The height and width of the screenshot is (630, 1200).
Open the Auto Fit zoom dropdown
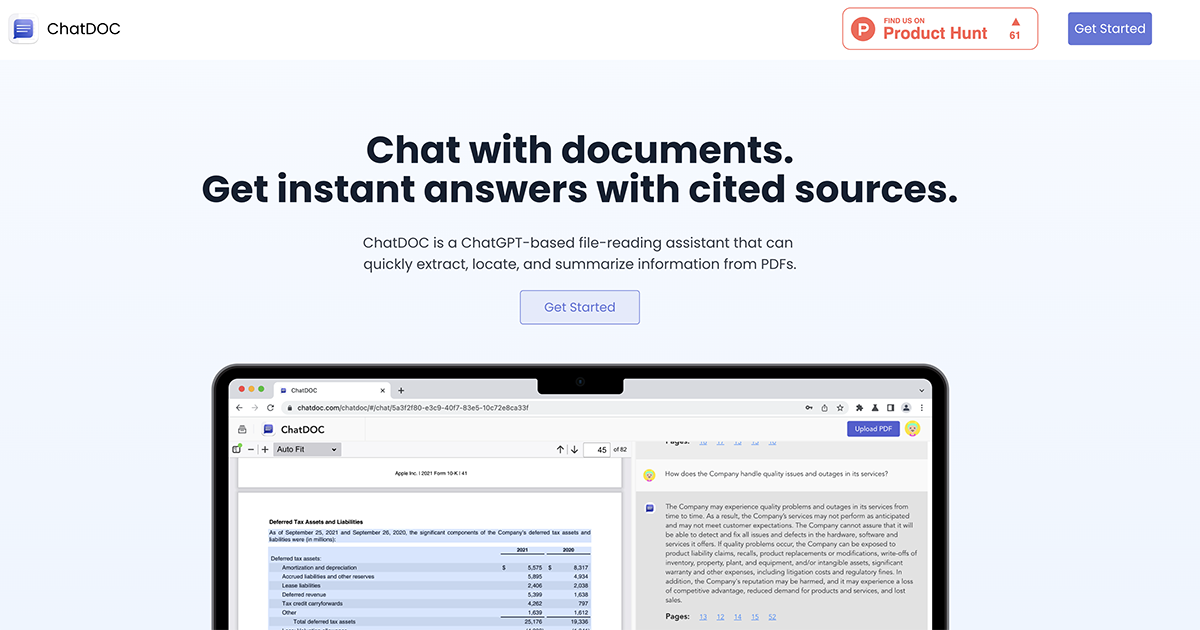tap(307, 449)
